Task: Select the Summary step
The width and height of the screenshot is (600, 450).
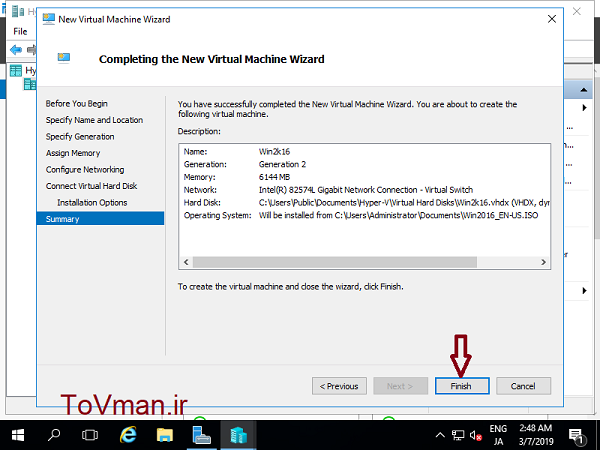Action: point(100,218)
